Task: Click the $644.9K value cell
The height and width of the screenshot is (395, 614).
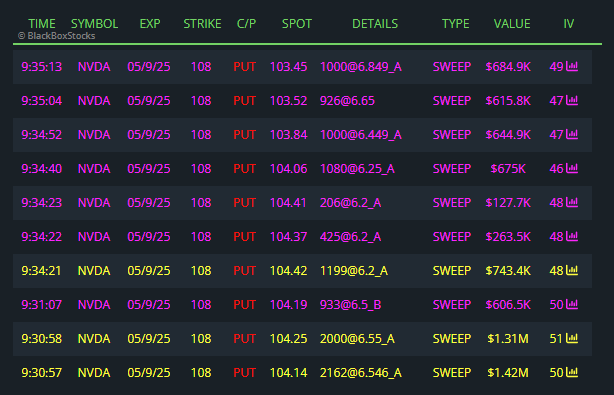Action: pyautogui.click(x=508, y=135)
